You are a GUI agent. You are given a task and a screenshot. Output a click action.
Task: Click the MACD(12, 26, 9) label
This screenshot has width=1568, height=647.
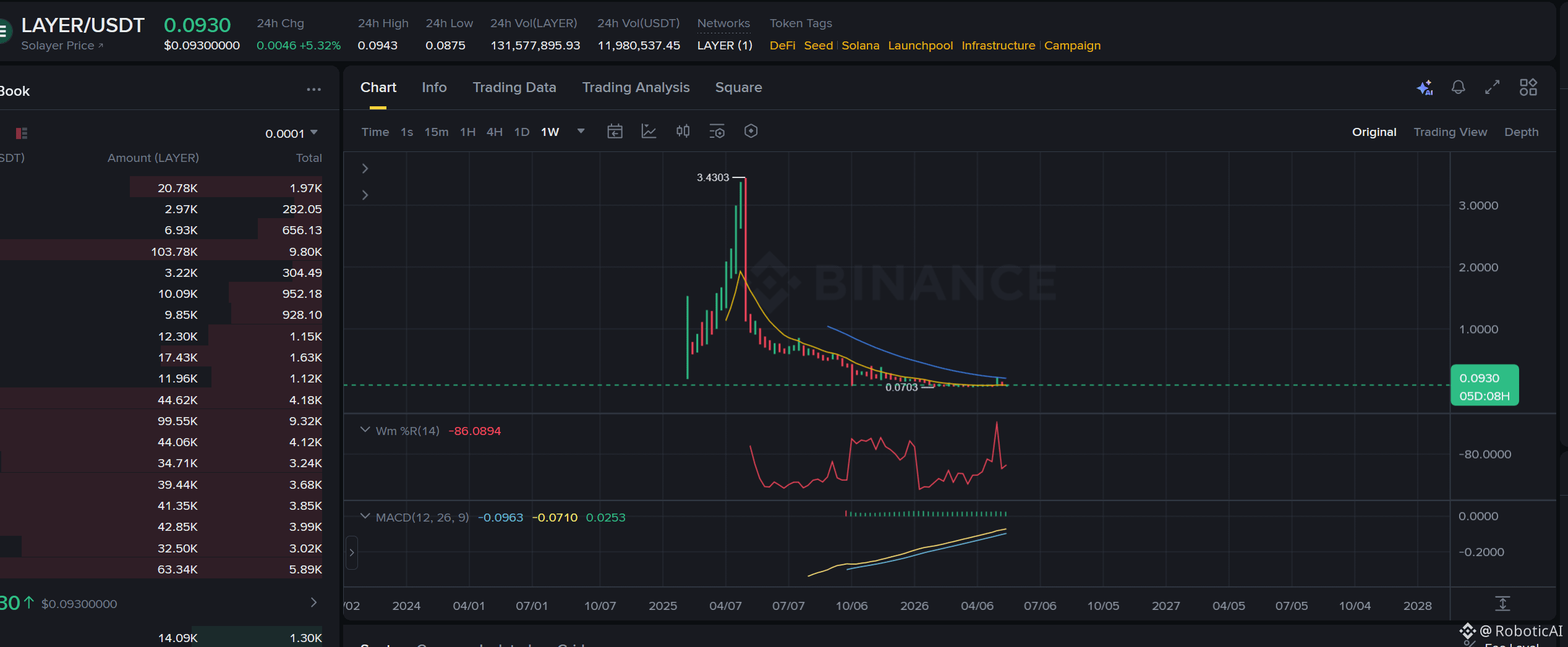[422, 517]
